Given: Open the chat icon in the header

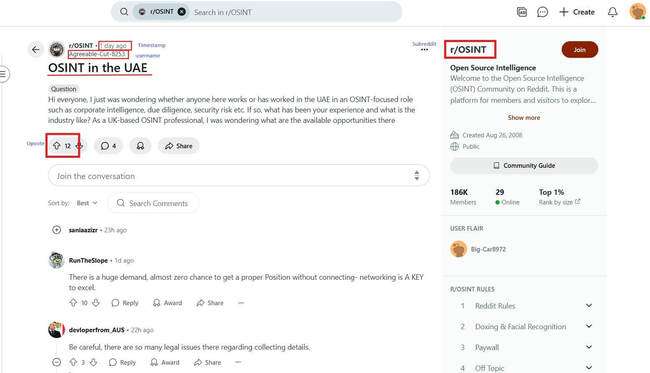Looking at the screenshot, I should point(542,12).
